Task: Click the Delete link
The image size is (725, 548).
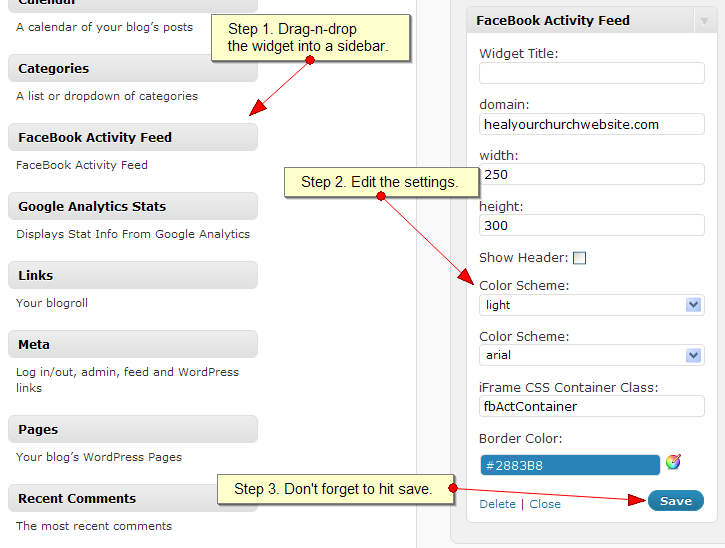Action: (x=497, y=504)
